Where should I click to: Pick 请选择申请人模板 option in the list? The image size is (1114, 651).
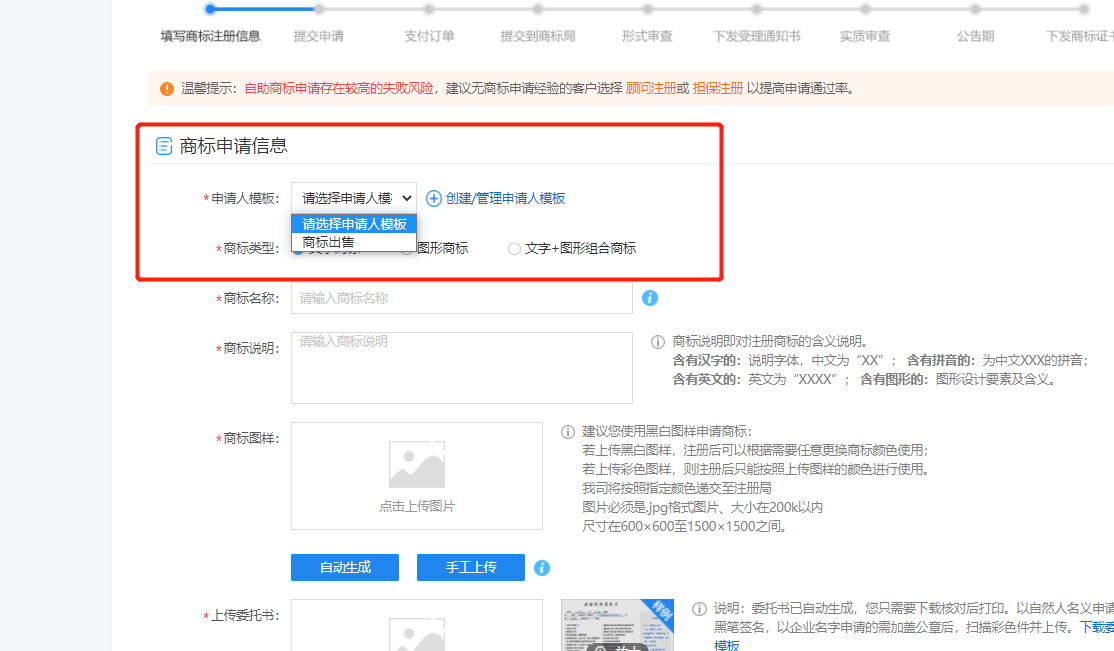tap(354, 224)
